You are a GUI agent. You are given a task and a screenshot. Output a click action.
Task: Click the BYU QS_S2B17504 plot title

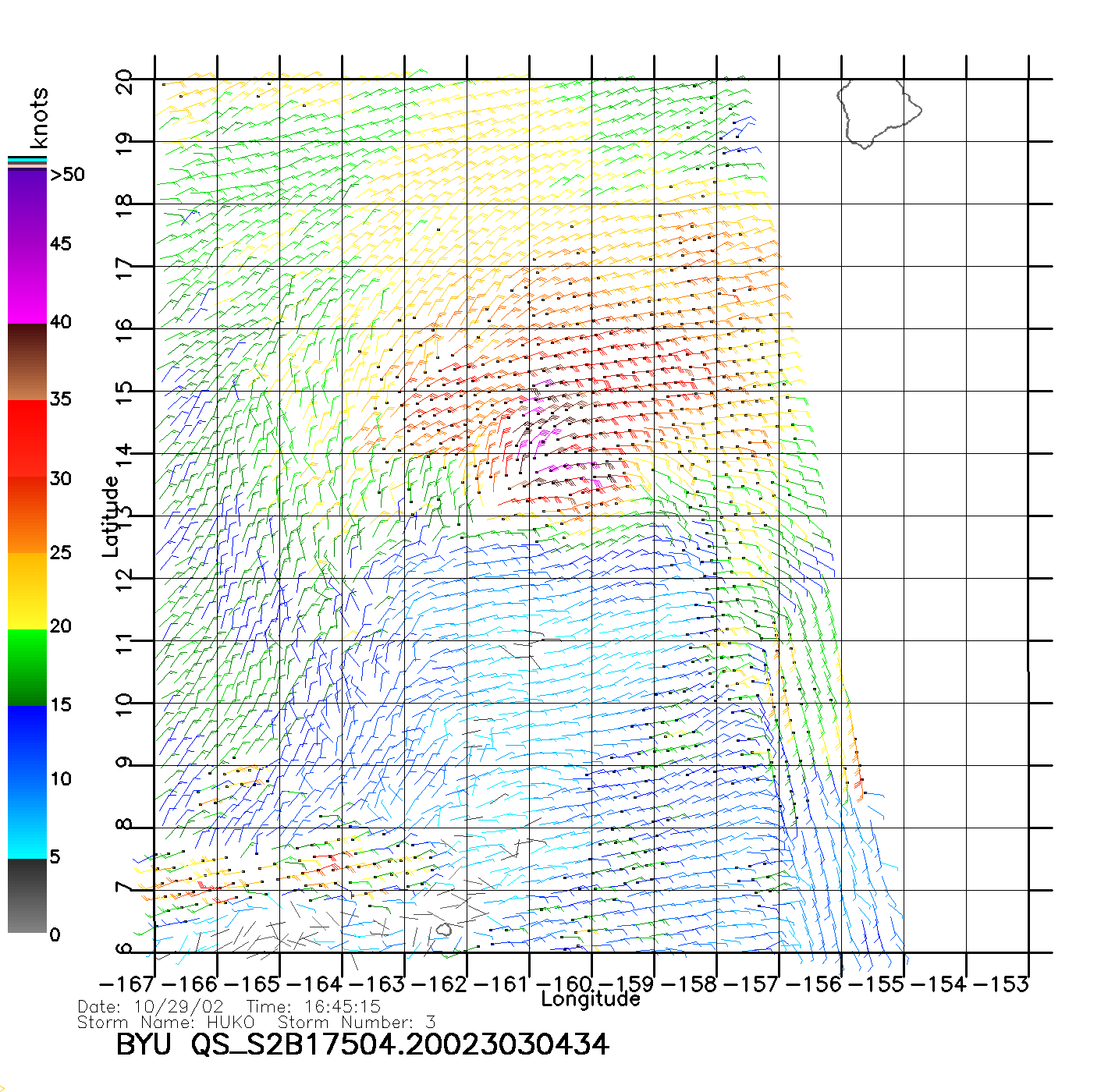coord(362,1044)
